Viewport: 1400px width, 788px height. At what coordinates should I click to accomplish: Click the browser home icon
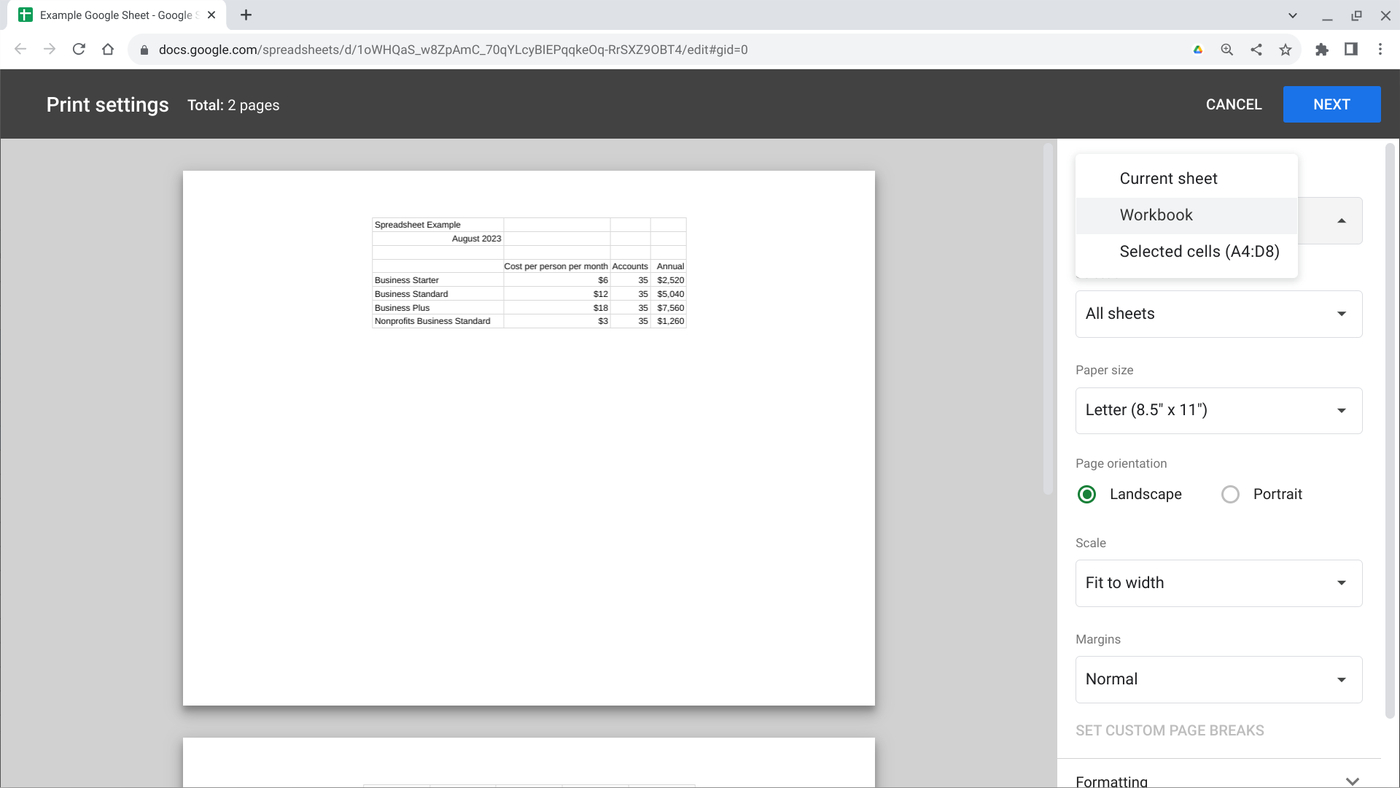click(x=107, y=49)
